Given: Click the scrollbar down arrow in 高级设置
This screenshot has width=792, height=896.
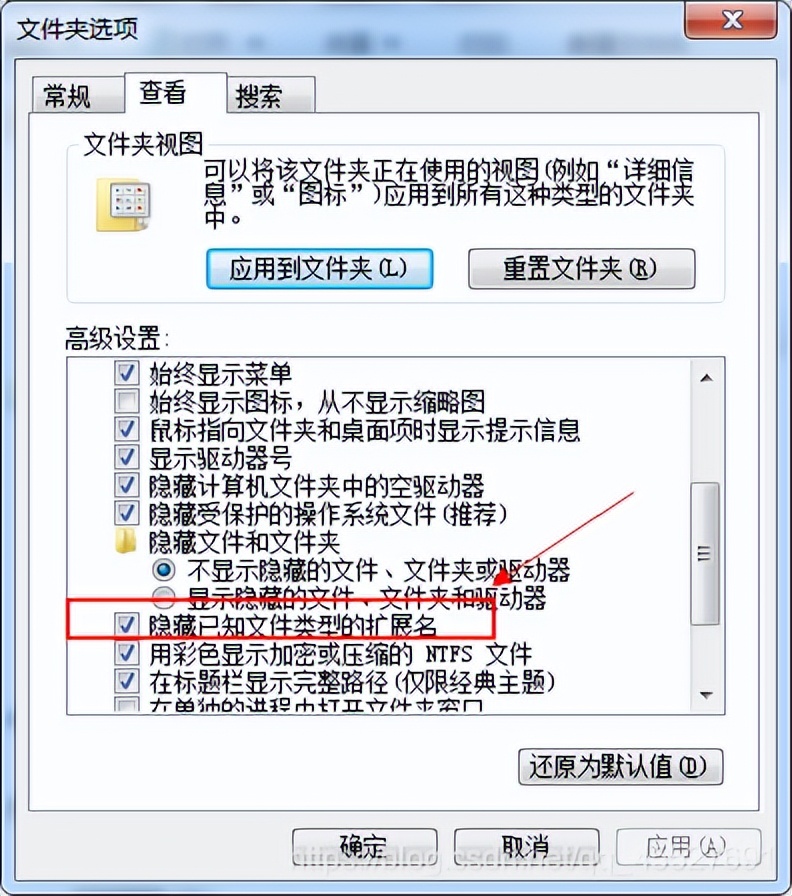Looking at the screenshot, I should [706, 695].
